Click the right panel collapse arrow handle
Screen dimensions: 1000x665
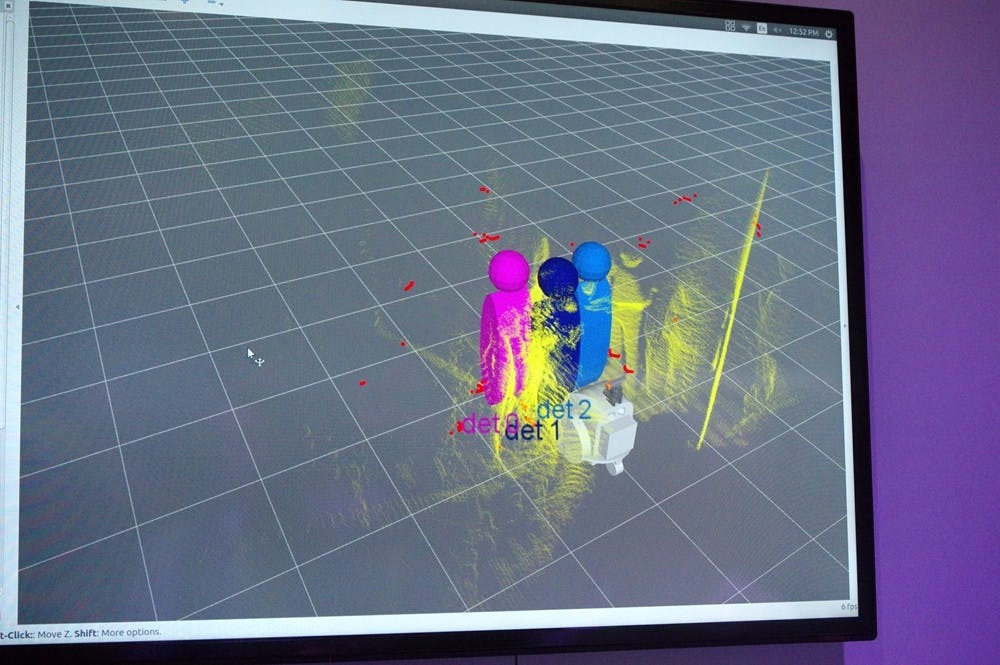tap(845, 325)
